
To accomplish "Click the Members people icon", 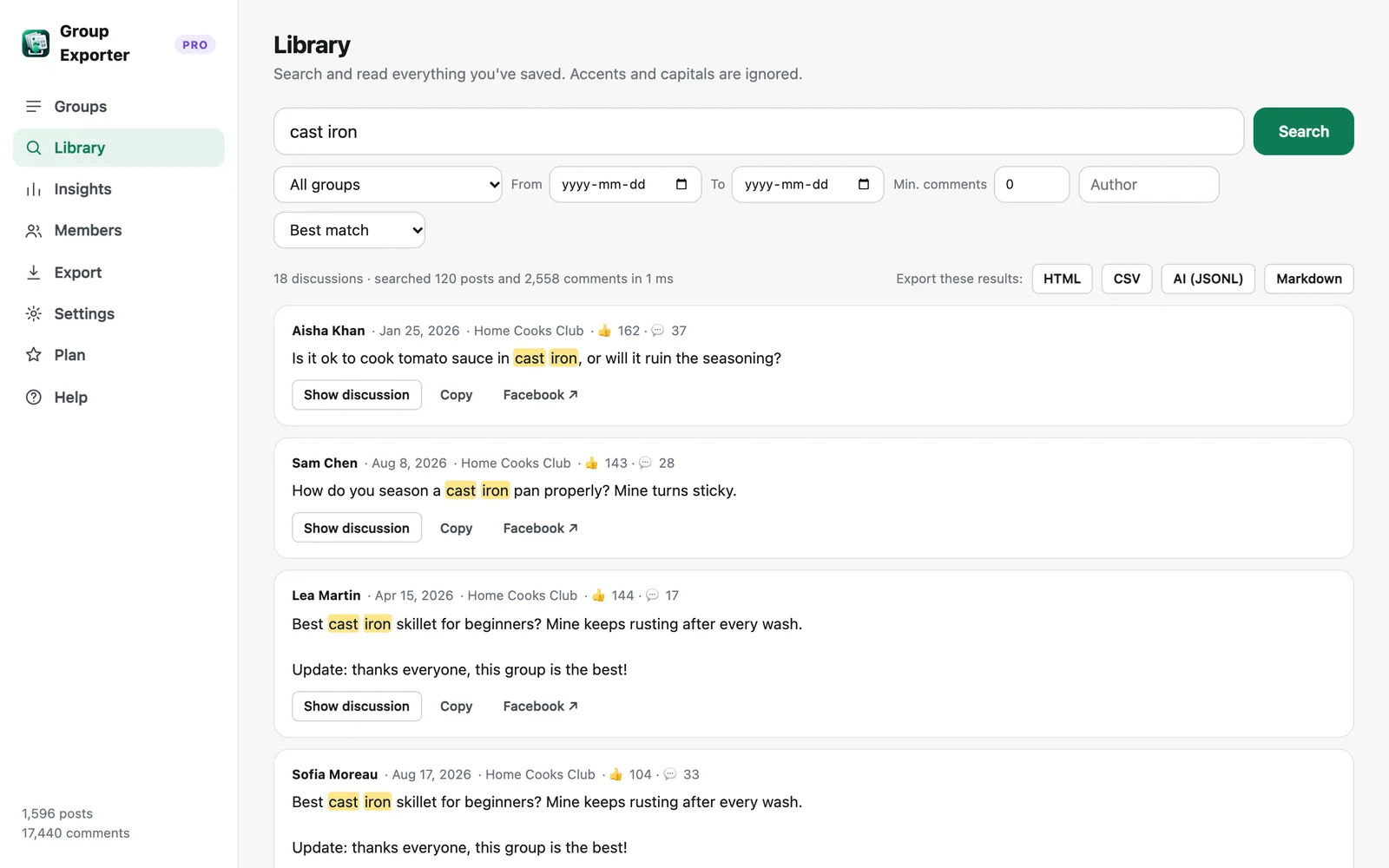I will pyautogui.click(x=34, y=231).
